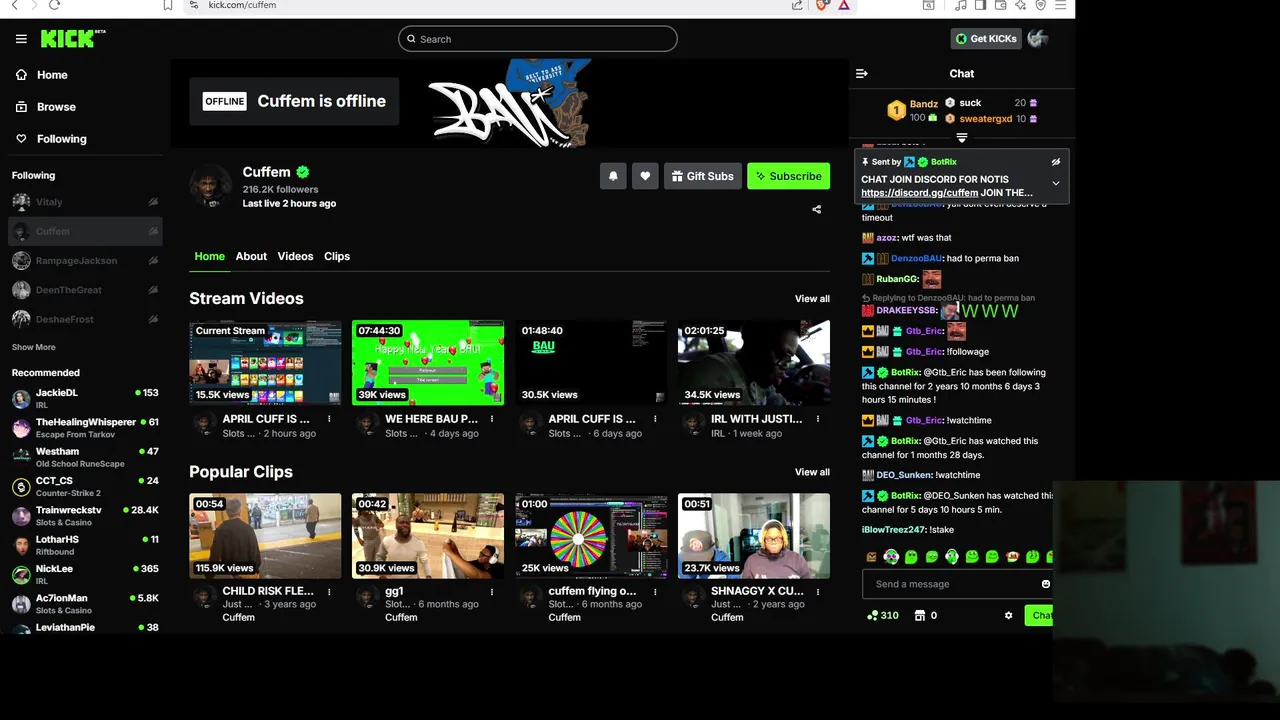The height and width of the screenshot is (720, 1280).
Task: Open NickLee recommended channel
Action: (85, 574)
